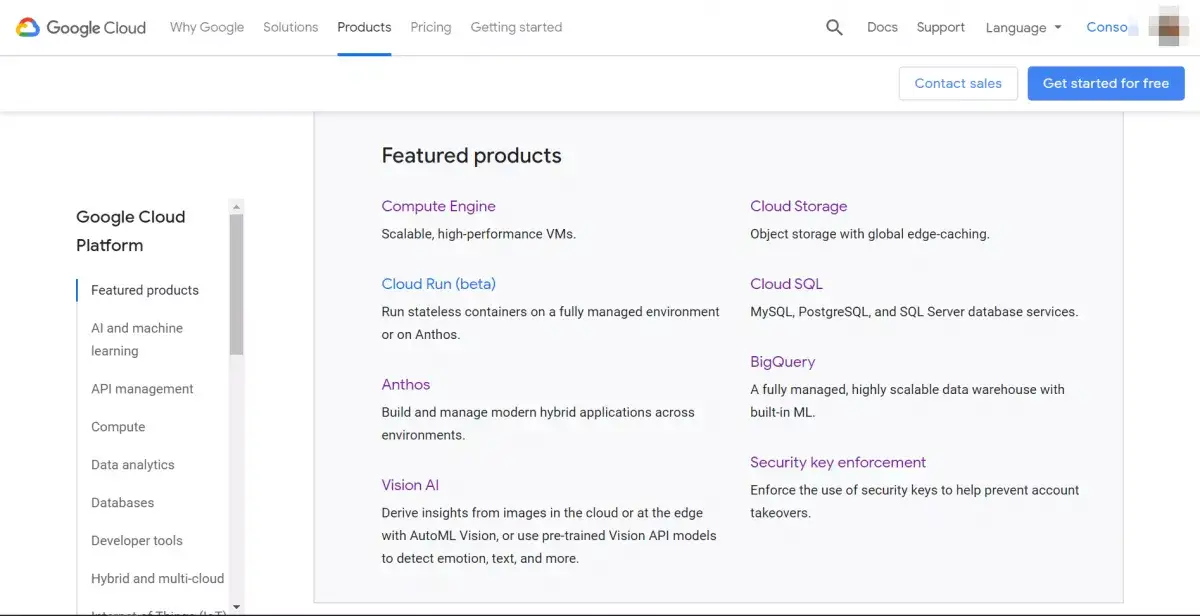
Task: Open the Cloud Storage product link
Action: point(799,206)
